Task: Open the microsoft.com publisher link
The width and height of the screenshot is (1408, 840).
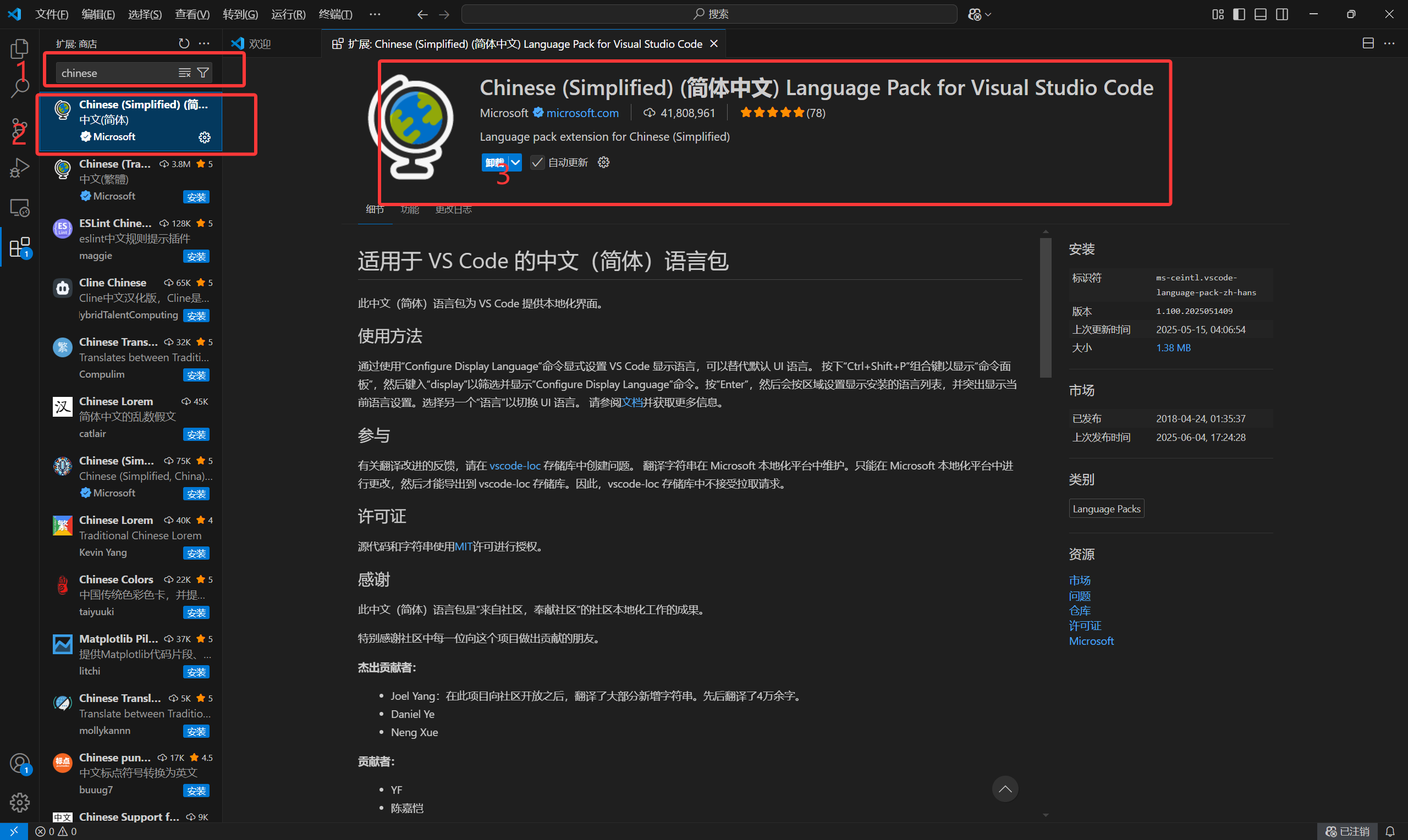Action: (582, 113)
